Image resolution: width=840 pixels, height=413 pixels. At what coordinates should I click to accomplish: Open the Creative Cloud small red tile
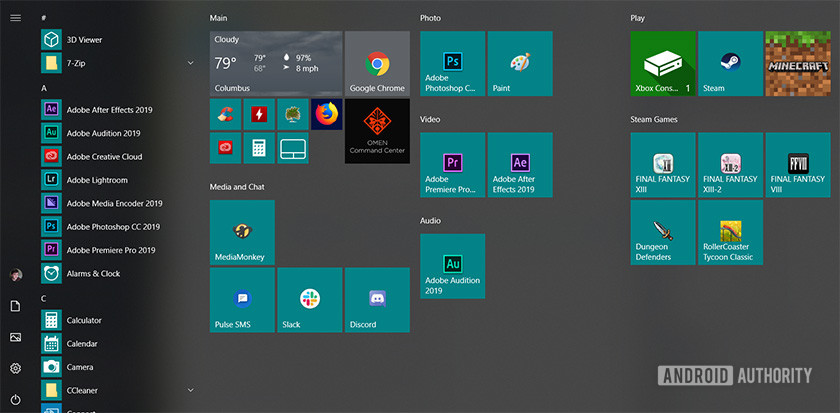(x=226, y=148)
